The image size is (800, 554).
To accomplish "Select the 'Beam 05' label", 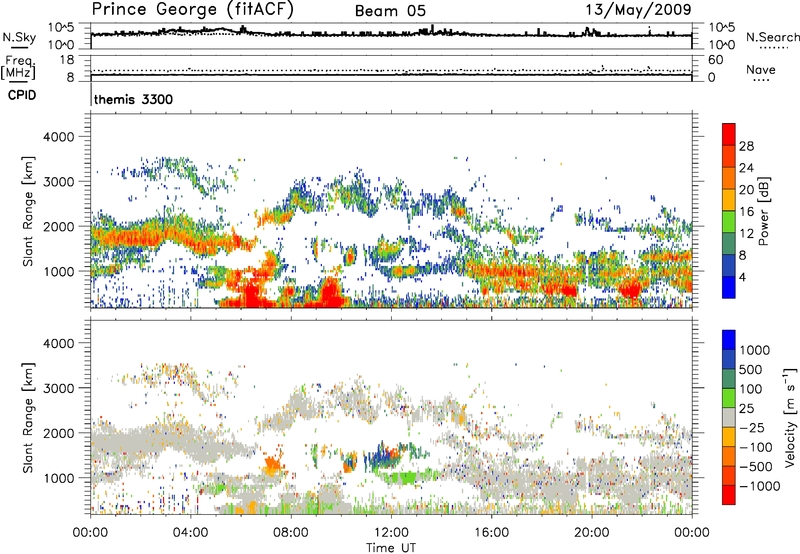I will (390, 11).
